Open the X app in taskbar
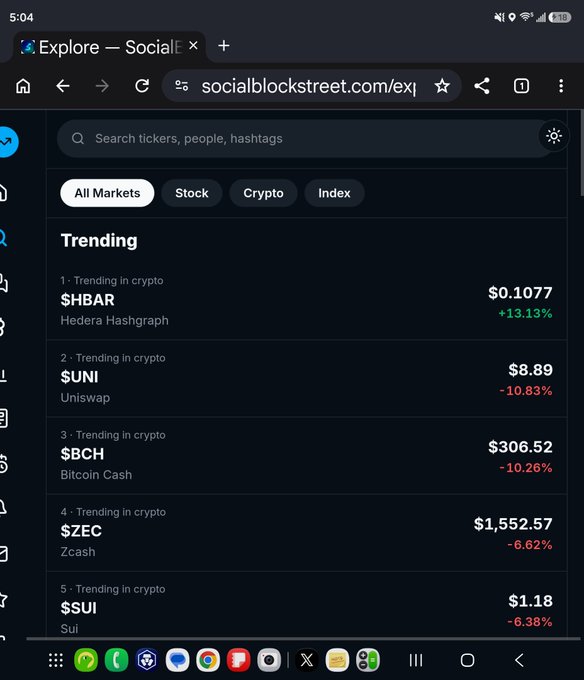The width and height of the screenshot is (584, 680). [x=307, y=660]
